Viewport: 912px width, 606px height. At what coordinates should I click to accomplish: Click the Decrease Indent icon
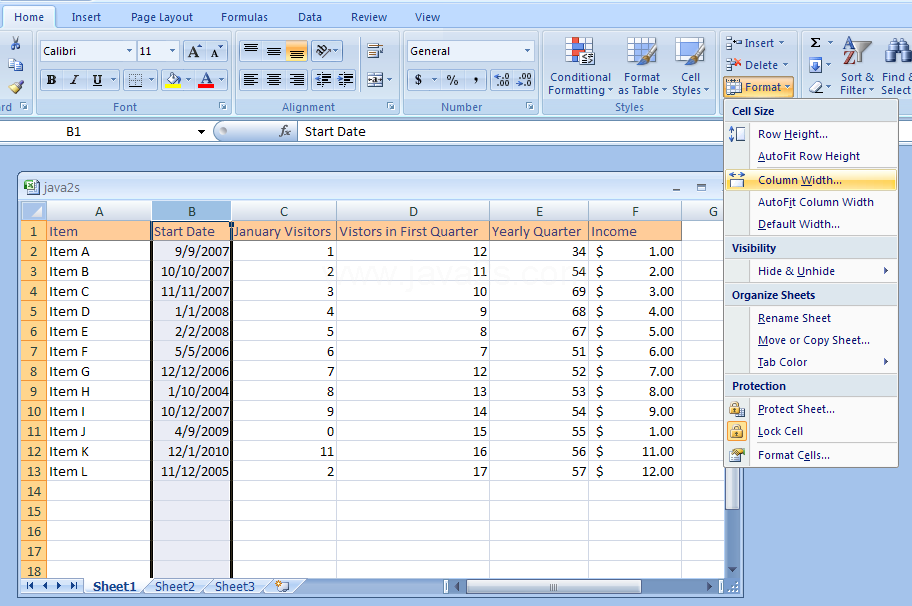coord(323,79)
